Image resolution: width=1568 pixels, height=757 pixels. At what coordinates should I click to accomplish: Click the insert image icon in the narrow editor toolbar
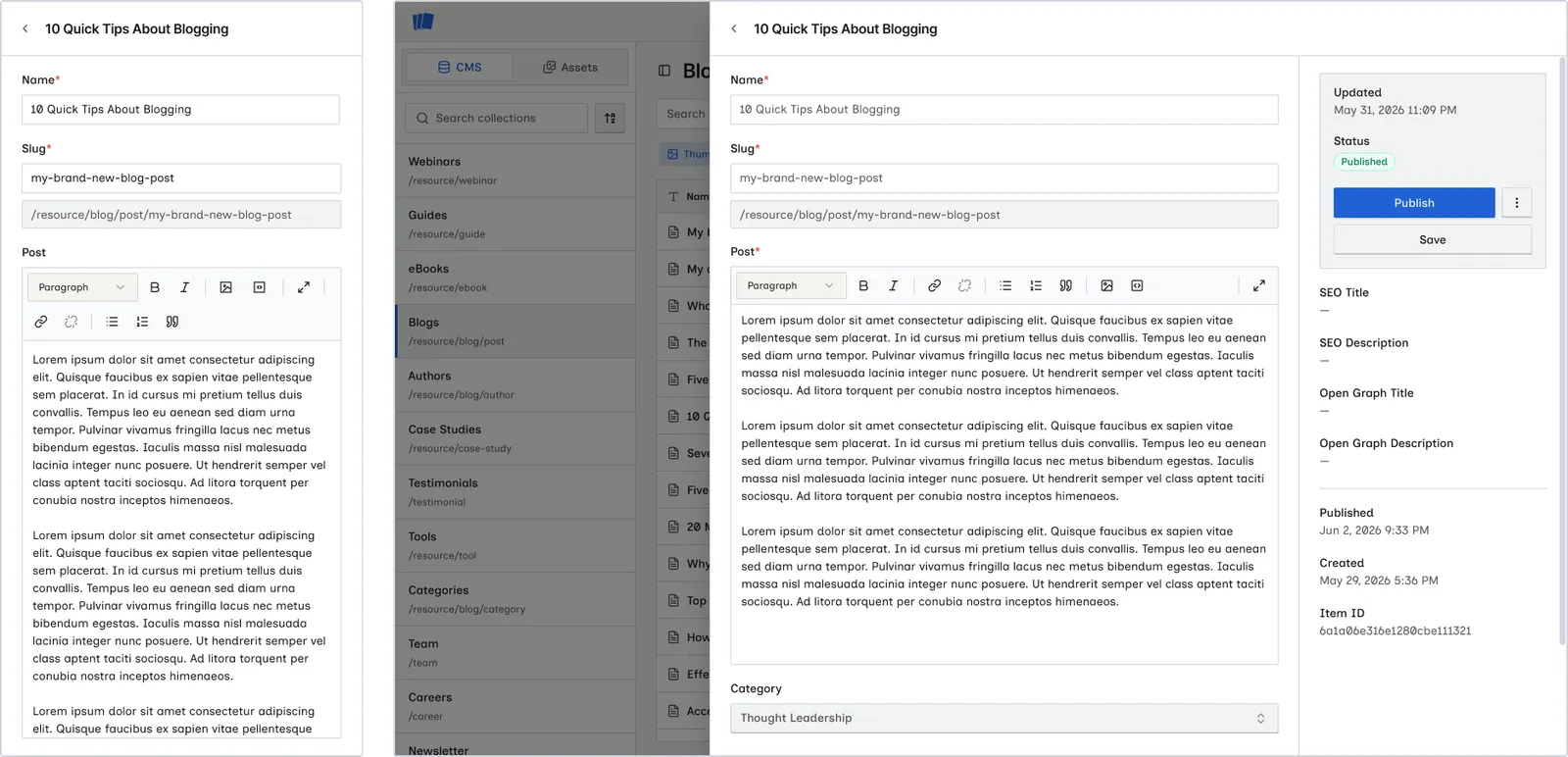(x=225, y=287)
